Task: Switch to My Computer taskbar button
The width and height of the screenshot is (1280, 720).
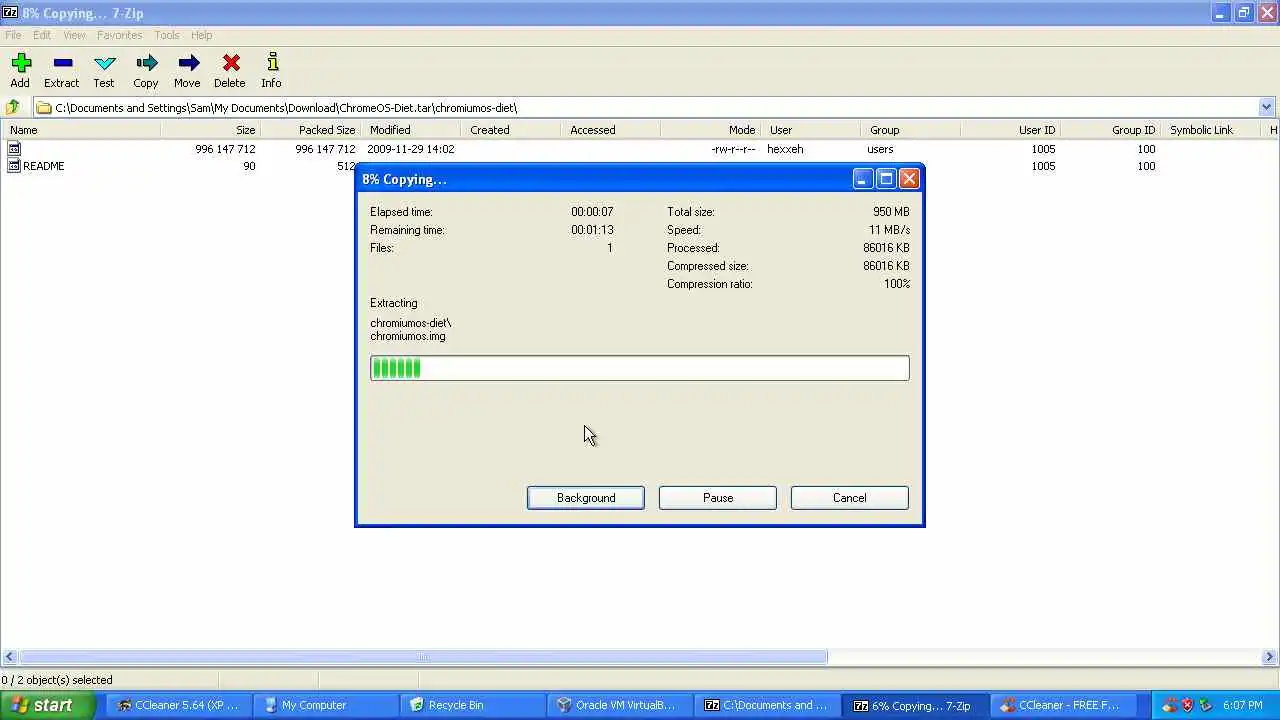Action: [324, 705]
